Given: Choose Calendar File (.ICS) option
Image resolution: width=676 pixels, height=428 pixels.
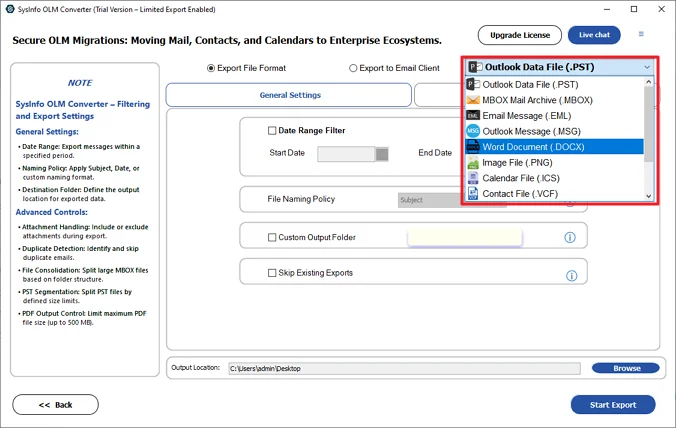Looking at the screenshot, I should click(554, 178).
